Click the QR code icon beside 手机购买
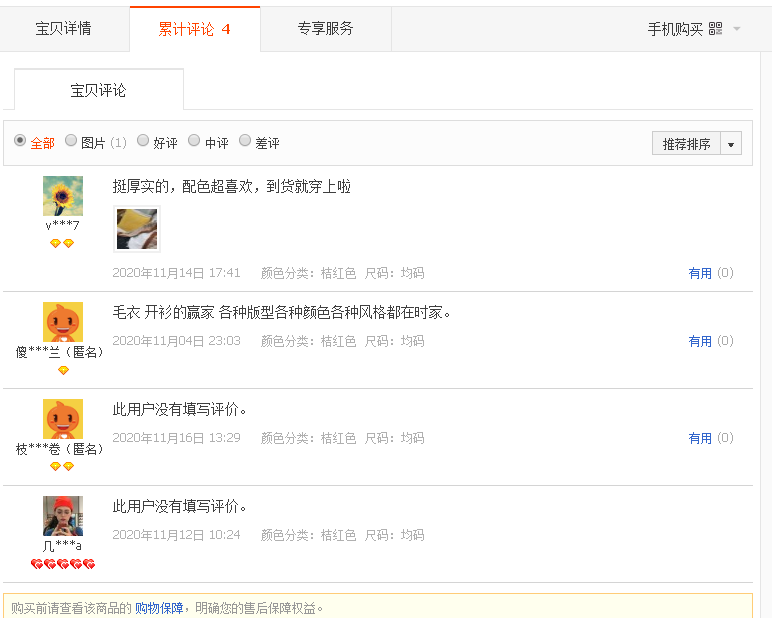The height and width of the screenshot is (621, 772). pyautogui.click(x=715, y=29)
